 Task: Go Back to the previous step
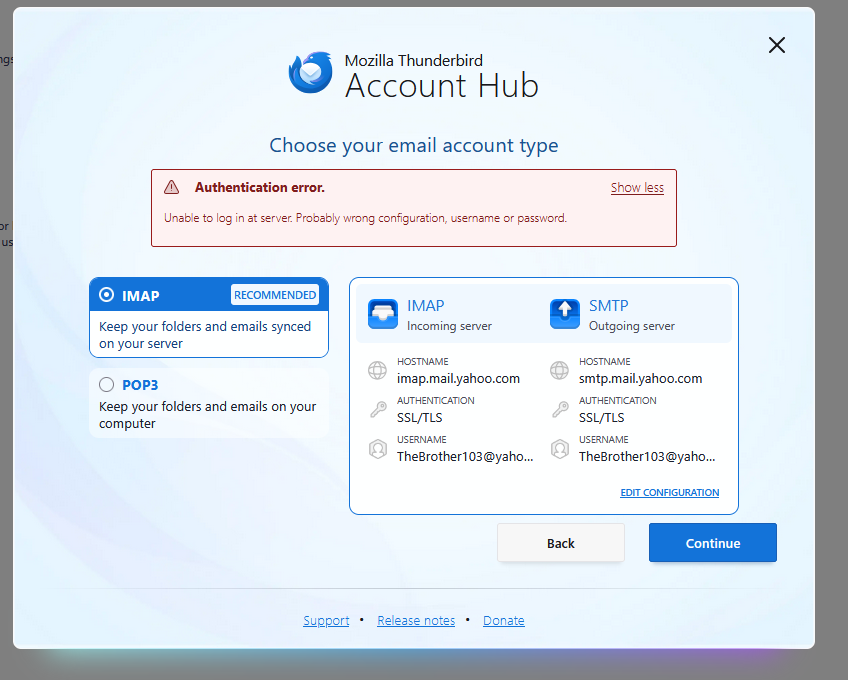click(561, 543)
